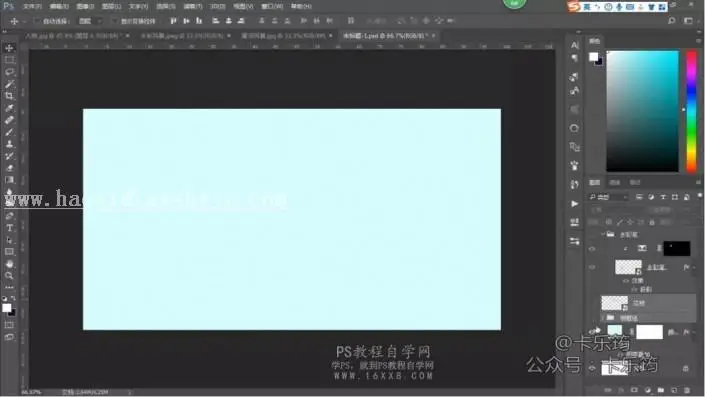Toggle the 效果 effects eye under layer
705x397 pixels.
(625, 281)
